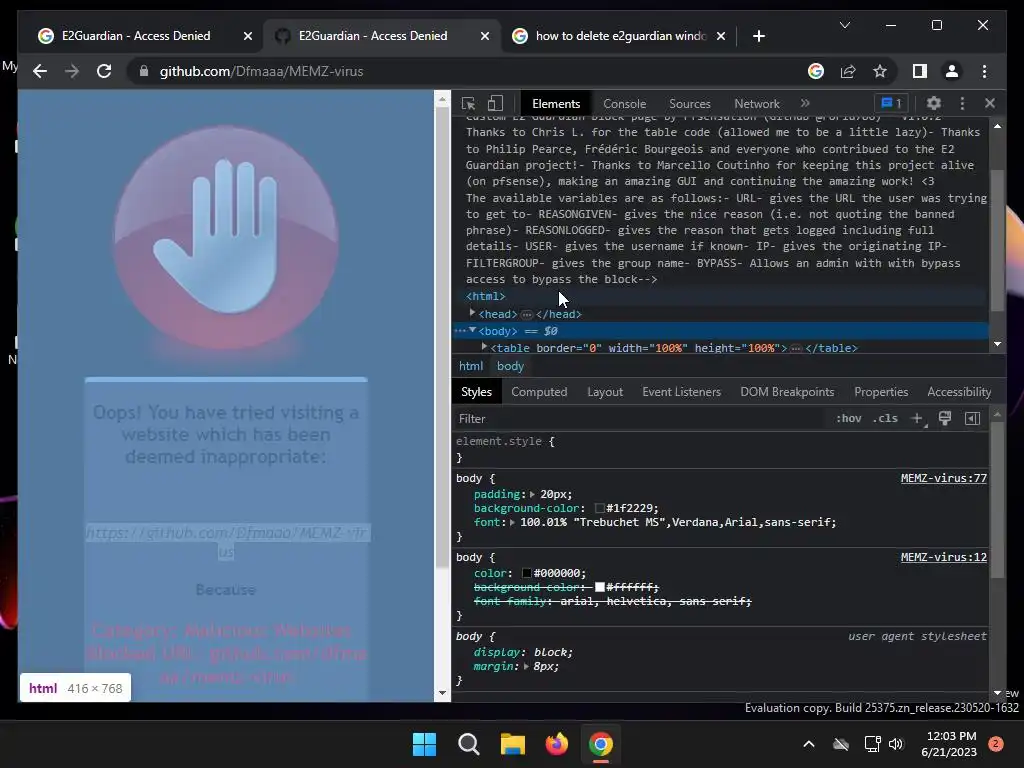Toggle the computed styles sidebar icon

(972, 419)
